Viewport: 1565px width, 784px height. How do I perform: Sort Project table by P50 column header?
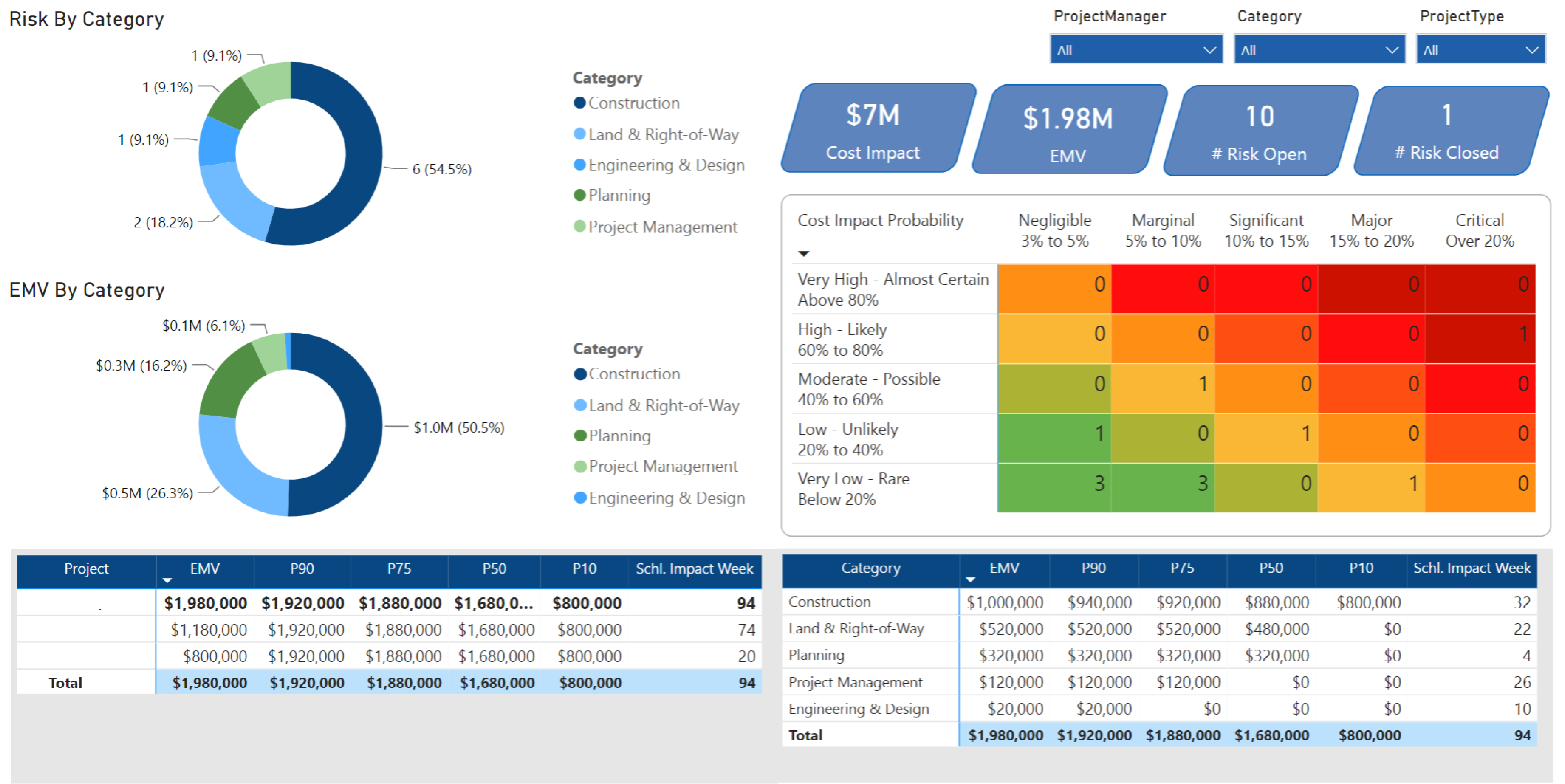click(494, 569)
